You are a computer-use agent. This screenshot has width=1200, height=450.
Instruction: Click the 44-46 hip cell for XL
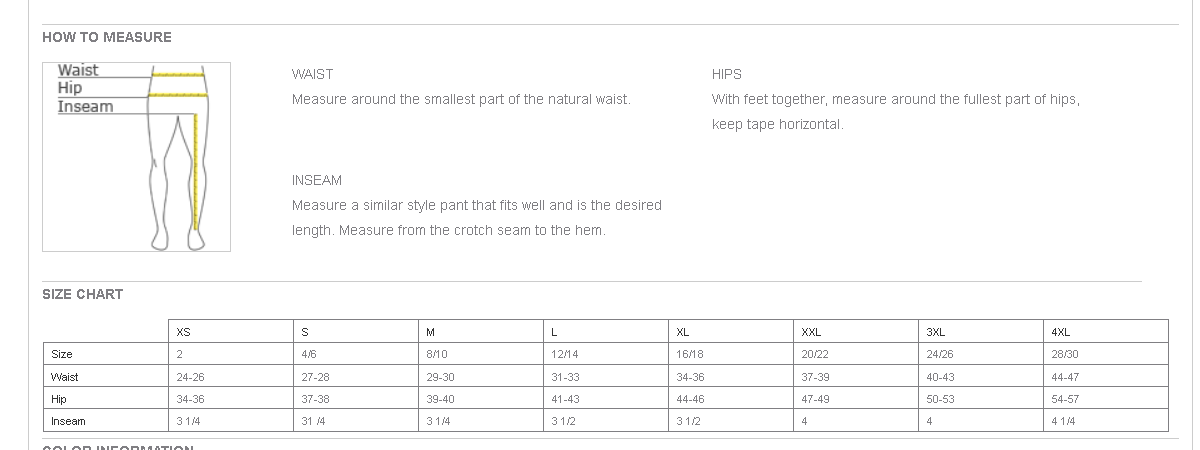691,399
